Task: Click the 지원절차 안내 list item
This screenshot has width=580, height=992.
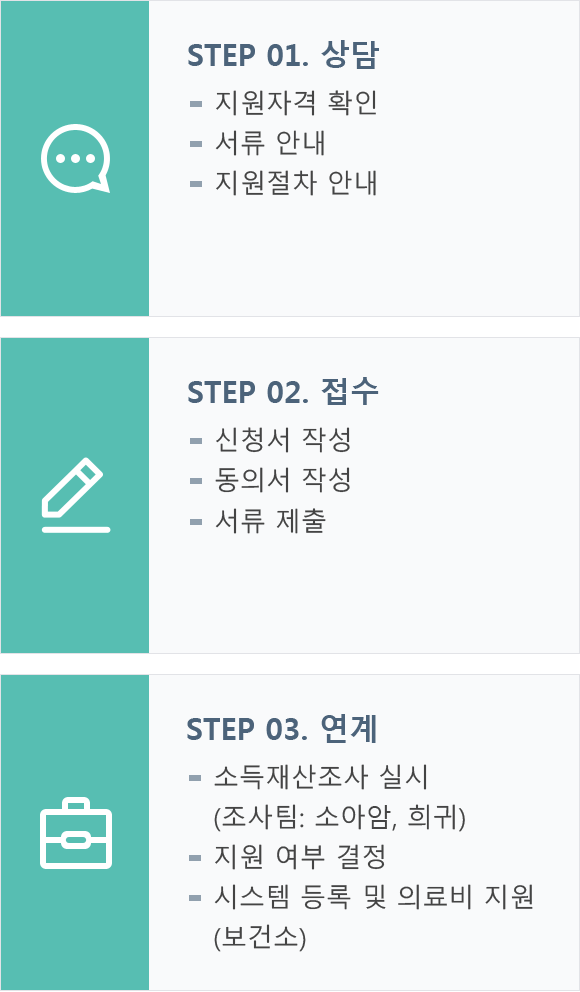Action: (x=296, y=183)
